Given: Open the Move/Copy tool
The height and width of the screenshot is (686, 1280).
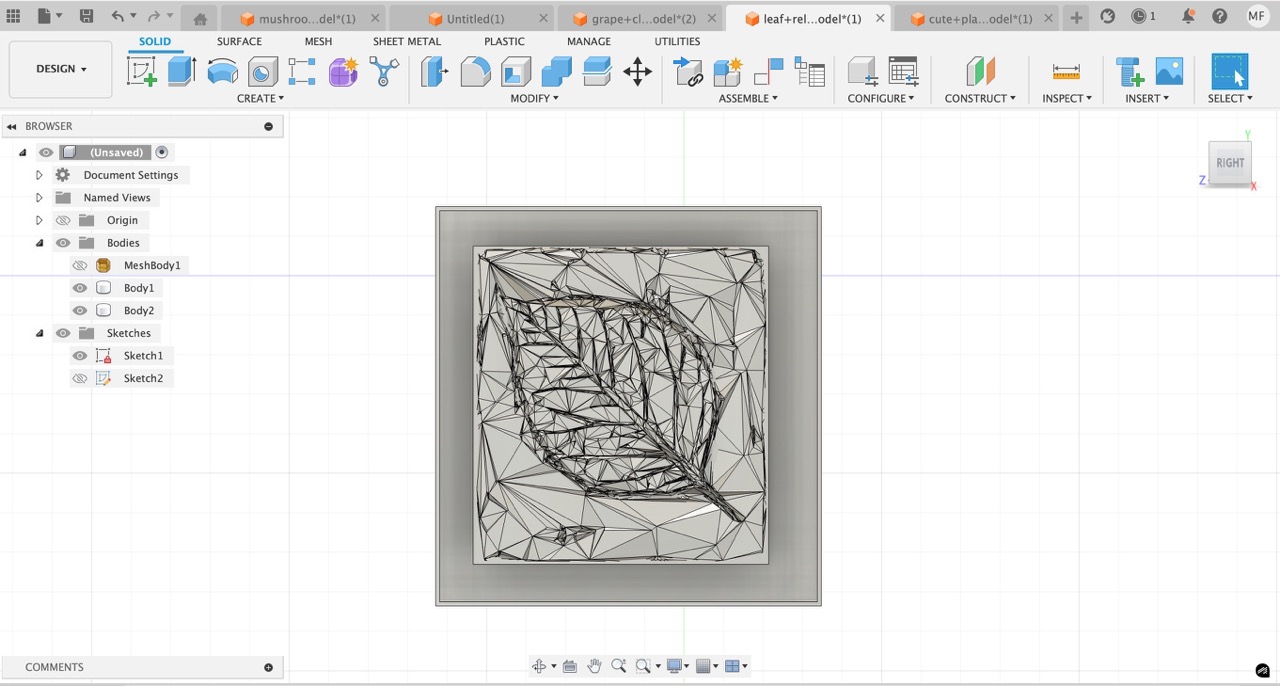Looking at the screenshot, I should (637, 71).
